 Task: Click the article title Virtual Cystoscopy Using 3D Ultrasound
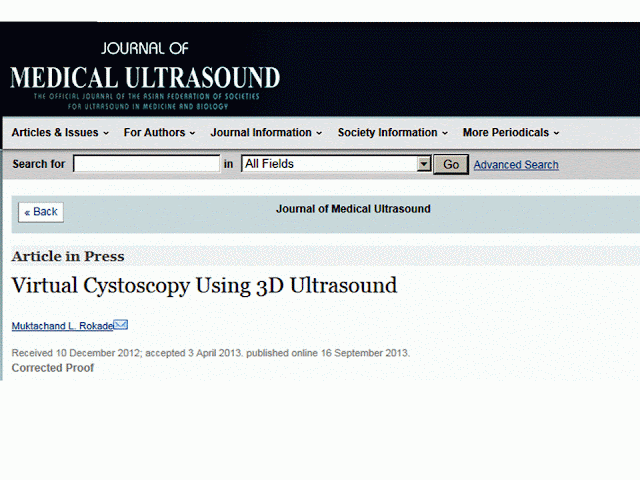204,285
